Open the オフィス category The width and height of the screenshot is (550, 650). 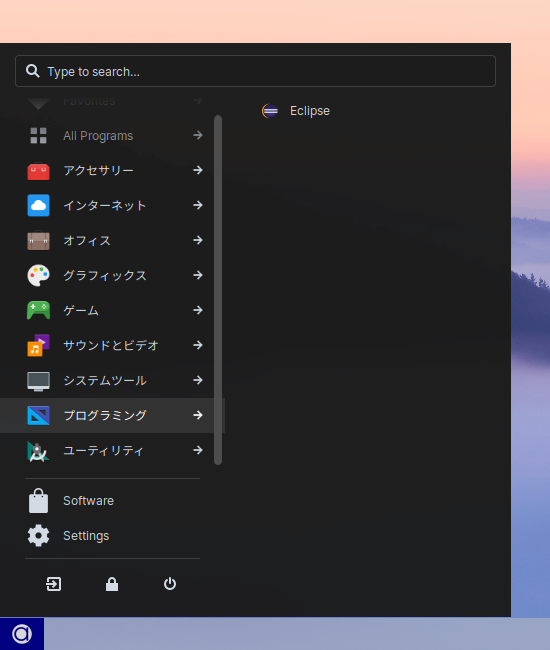112,240
